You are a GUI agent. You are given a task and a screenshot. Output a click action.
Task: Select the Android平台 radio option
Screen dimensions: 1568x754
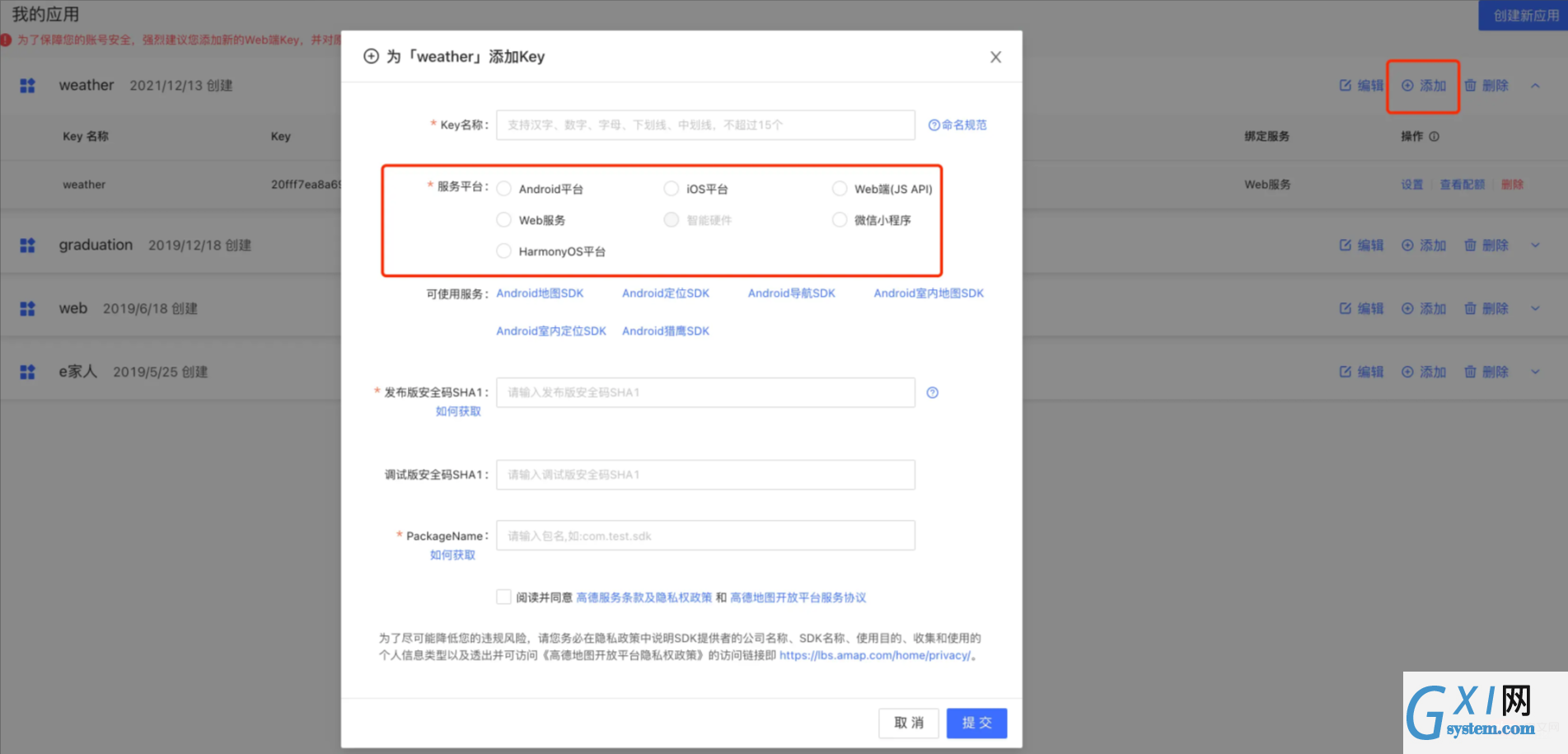pos(504,189)
